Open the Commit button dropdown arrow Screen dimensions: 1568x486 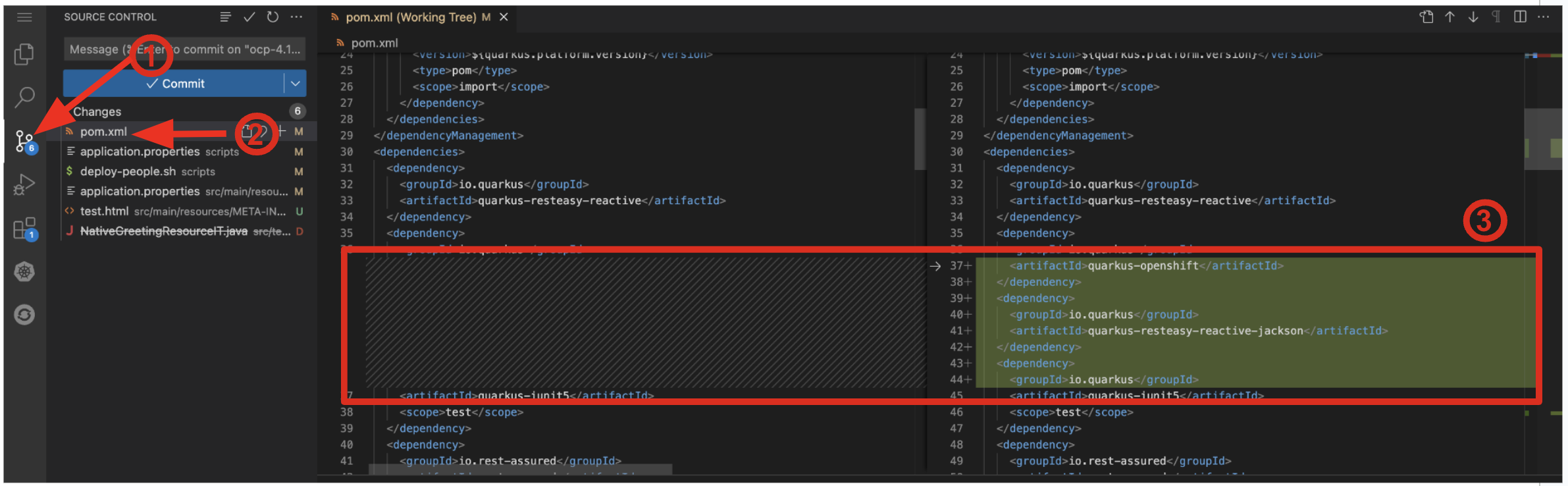tap(296, 84)
